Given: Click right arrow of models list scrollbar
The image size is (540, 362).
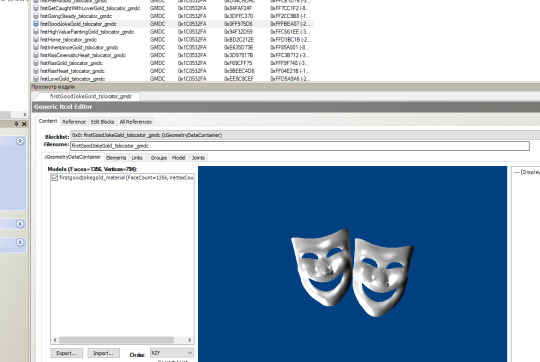Looking at the screenshot, I should click(x=189, y=340).
